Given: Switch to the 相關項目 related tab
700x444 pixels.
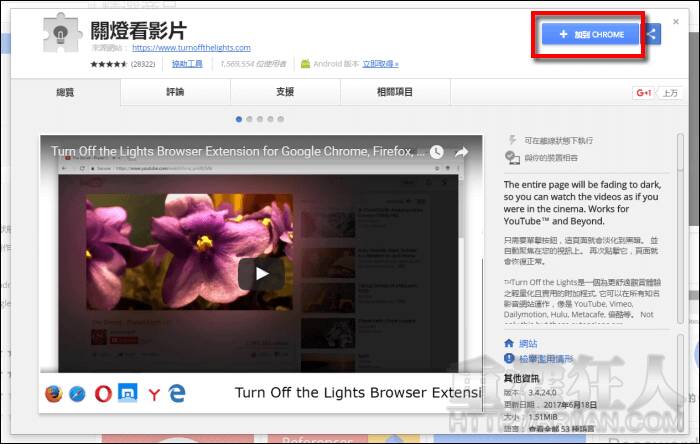Looking at the screenshot, I should coord(395,92).
